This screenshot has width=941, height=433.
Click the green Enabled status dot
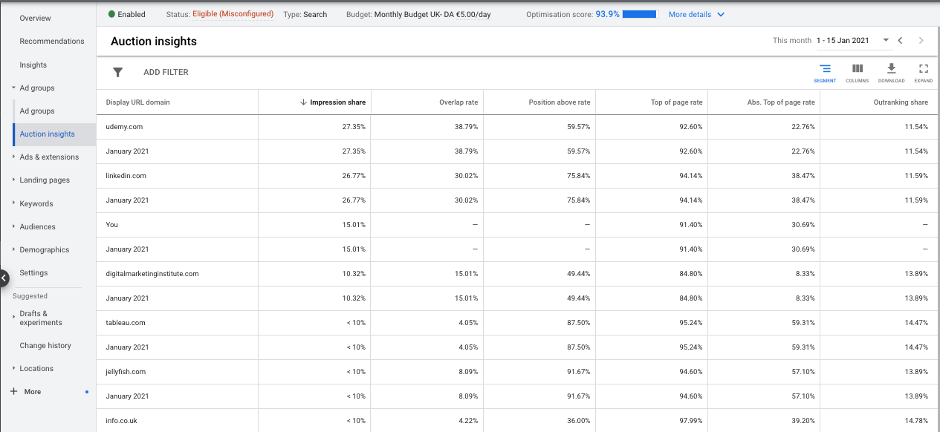[112, 14]
